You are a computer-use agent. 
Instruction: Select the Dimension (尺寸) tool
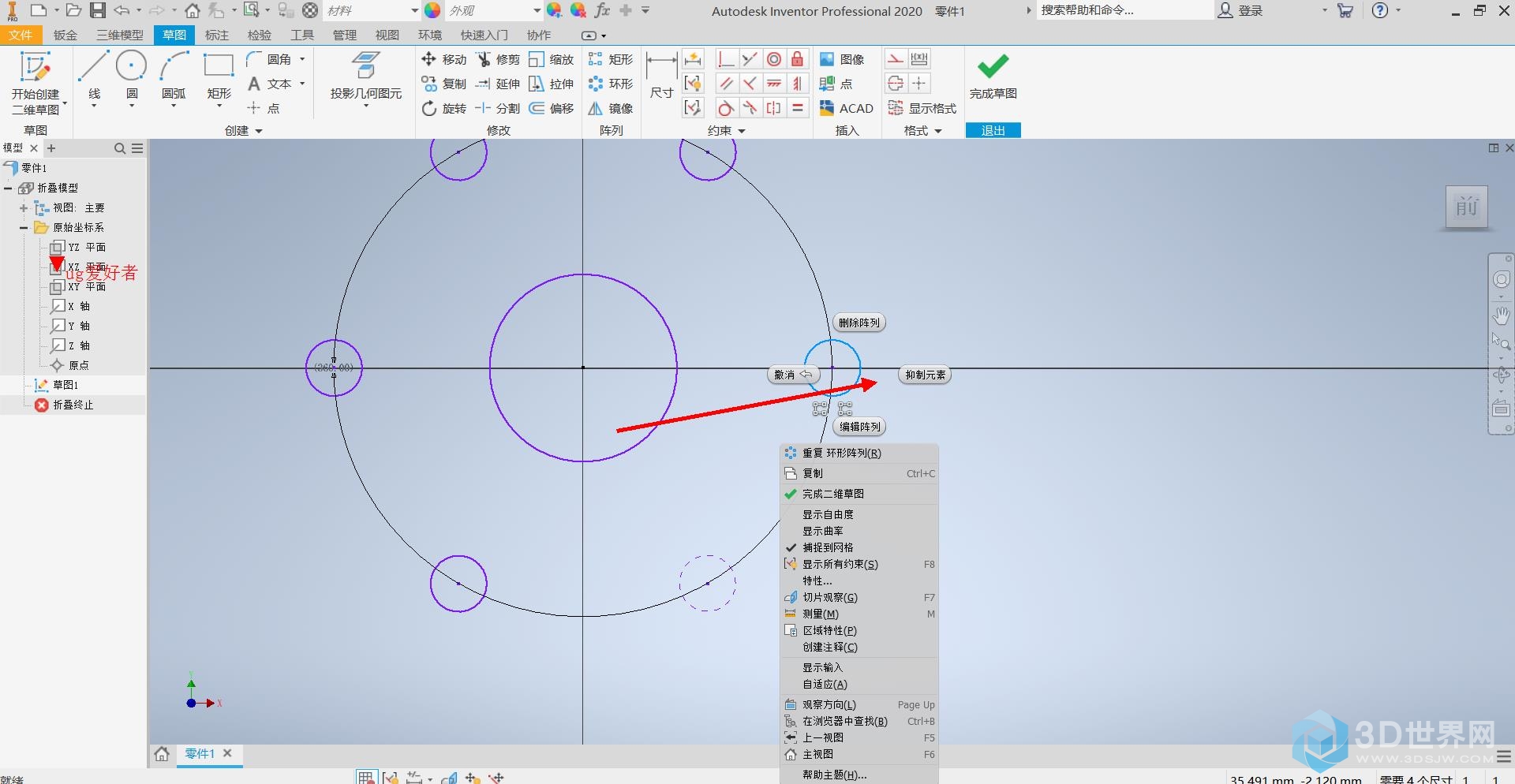pyautogui.click(x=661, y=75)
